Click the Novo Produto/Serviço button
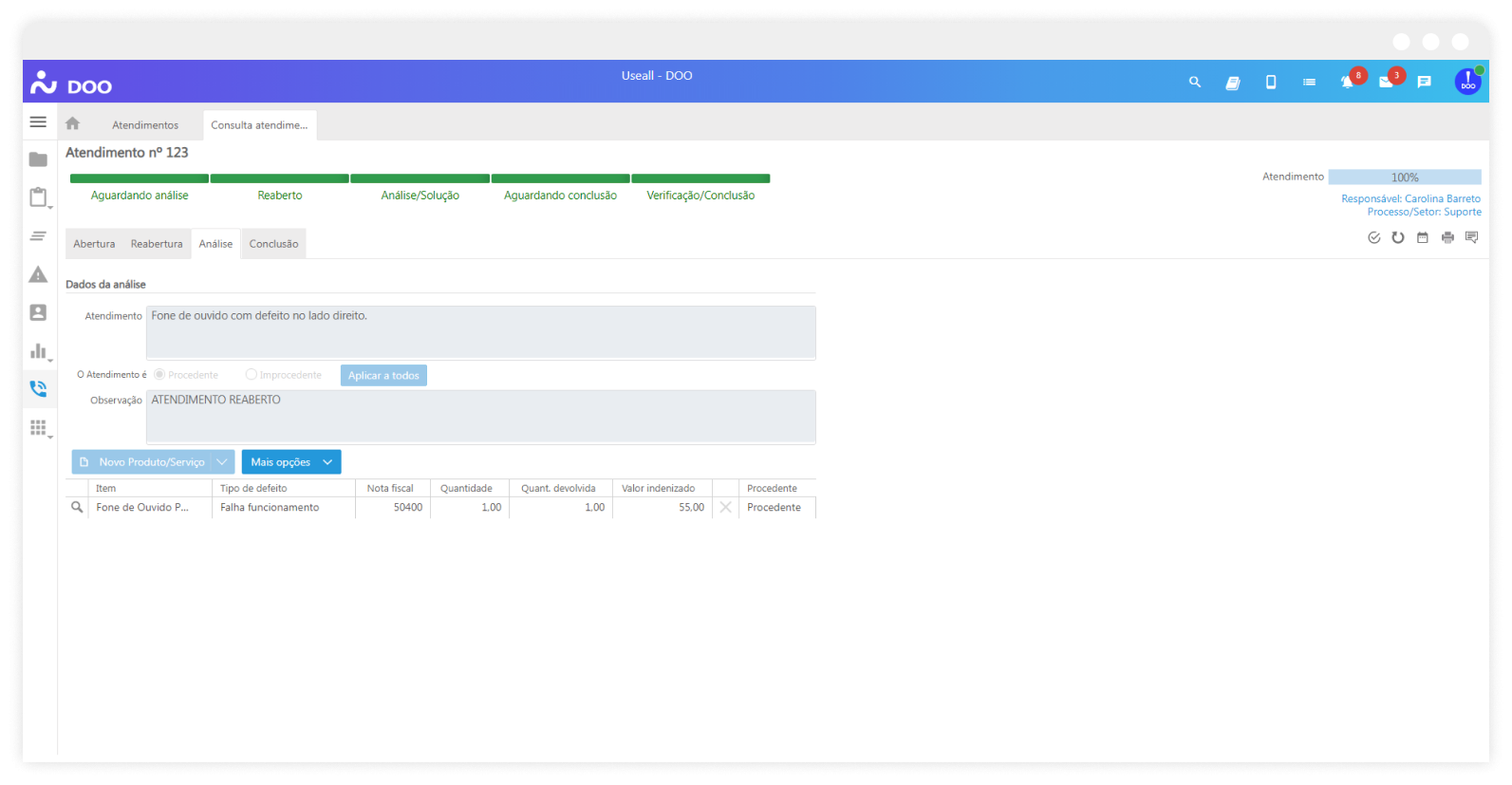1512x785 pixels. [x=142, y=461]
